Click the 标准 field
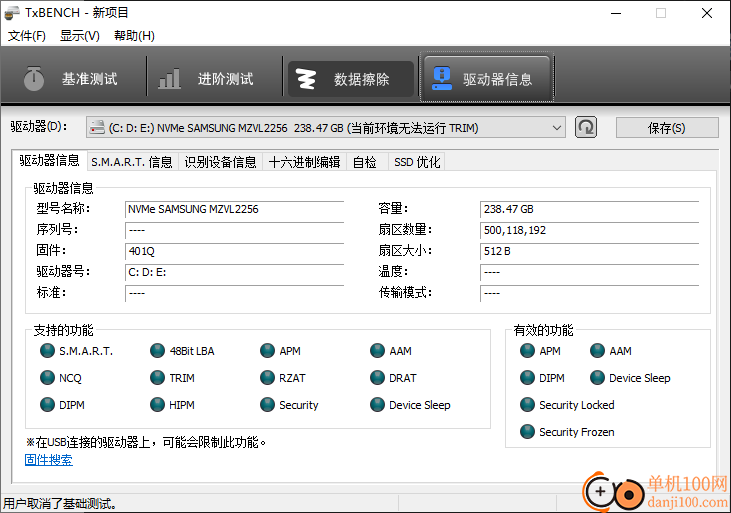This screenshot has height=513, width=731. tap(234, 293)
